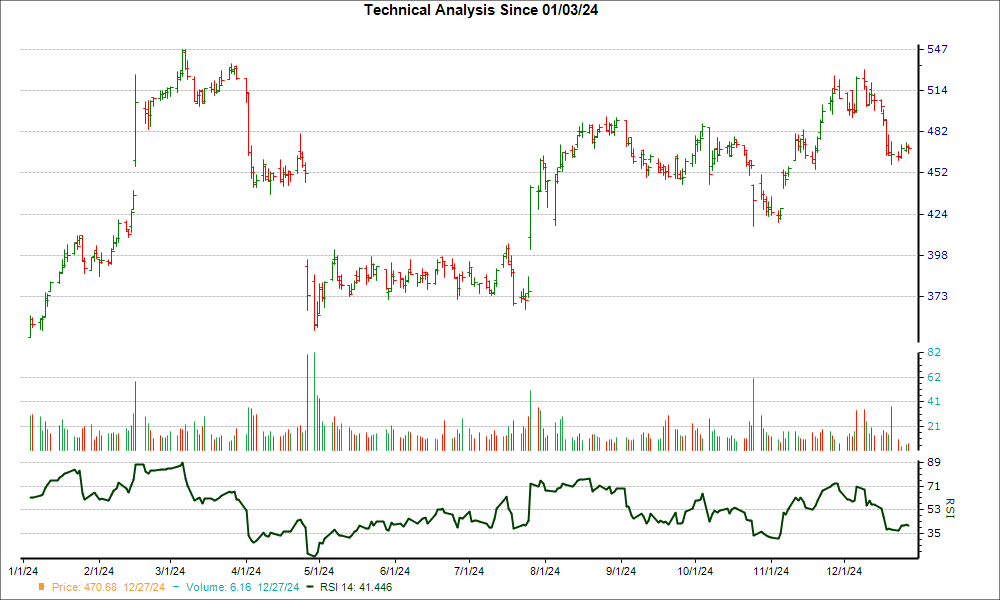
Task: Click the green RSI 14 legend line marker
Action: pyautogui.click(x=310, y=587)
